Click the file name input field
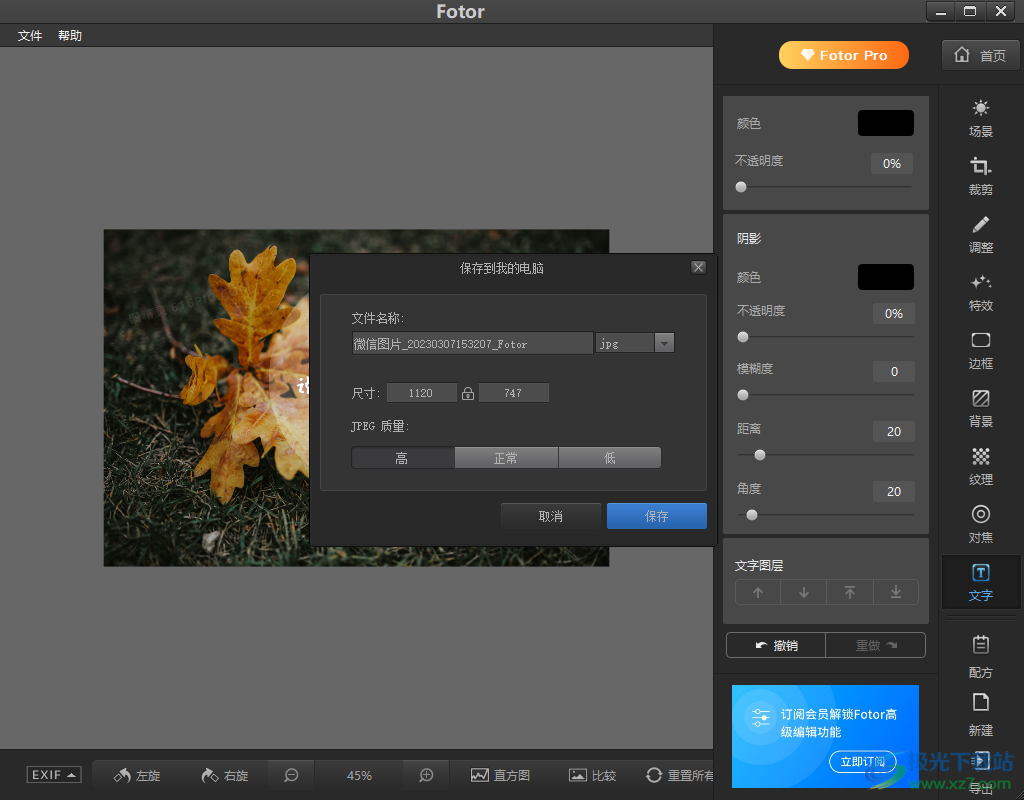 (472, 343)
